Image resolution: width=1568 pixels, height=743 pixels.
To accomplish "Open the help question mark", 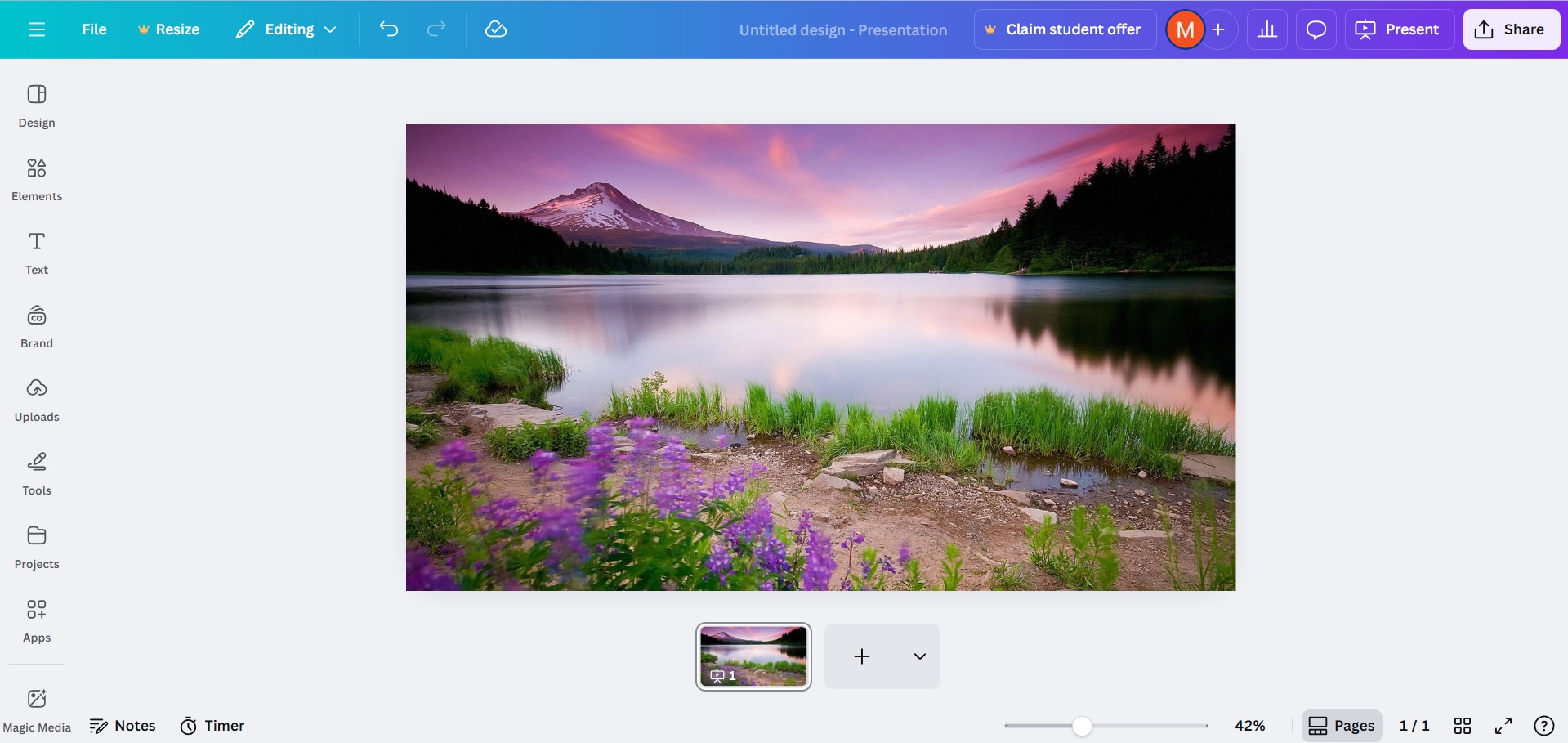I will coord(1544,726).
